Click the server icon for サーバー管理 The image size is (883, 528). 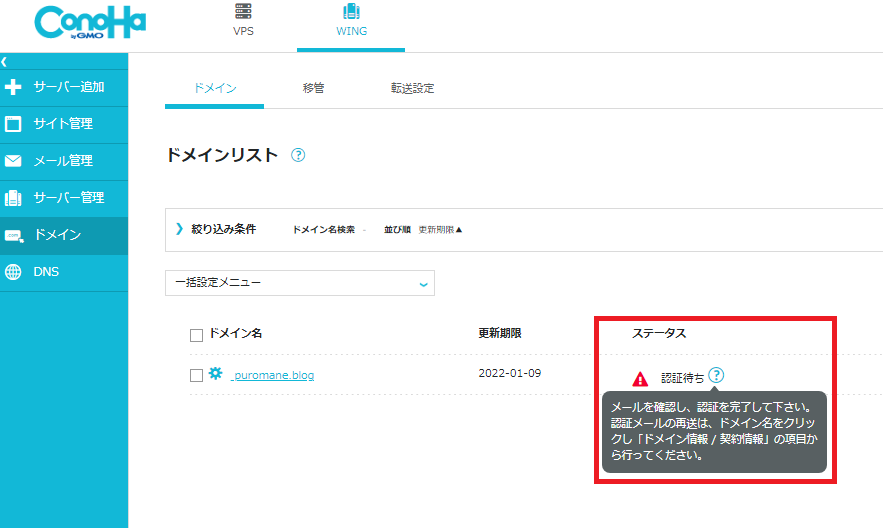click(12, 198)
